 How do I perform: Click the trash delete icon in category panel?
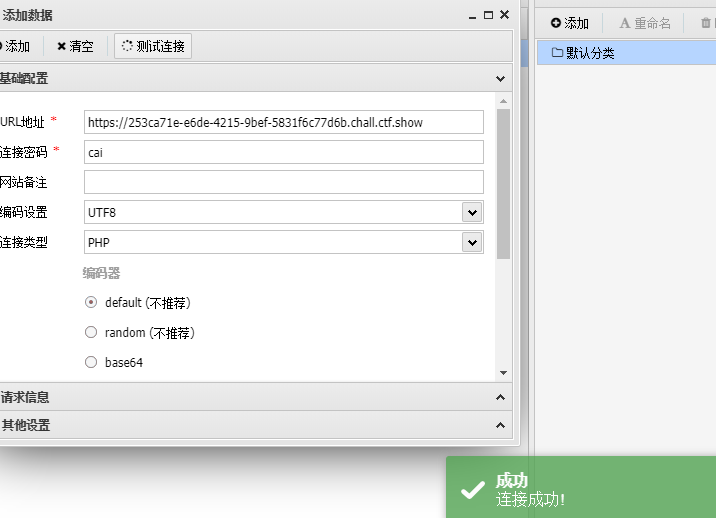coord(705,23)
